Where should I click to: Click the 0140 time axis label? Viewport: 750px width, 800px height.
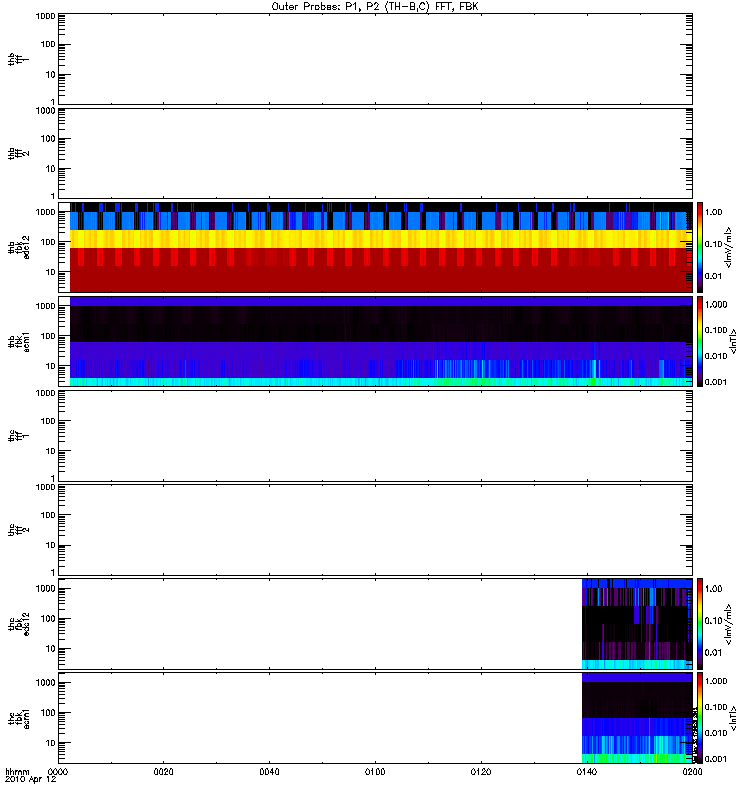pyautogui.click(x=586, y=772)
